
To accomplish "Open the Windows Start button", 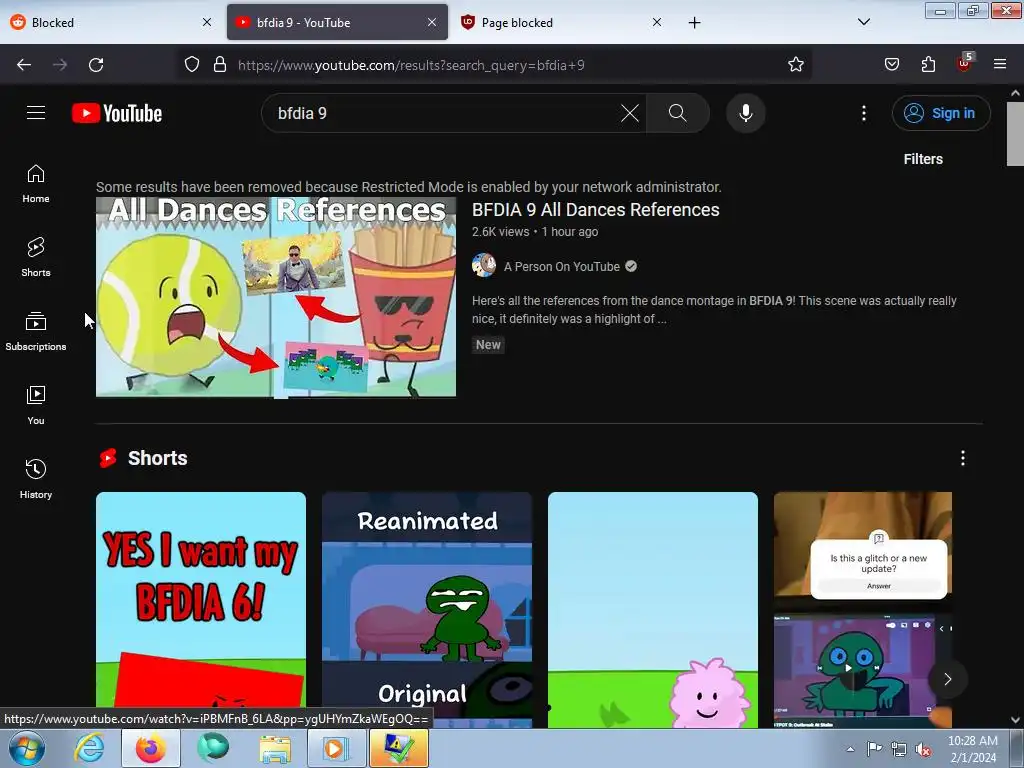I will 27,748.
